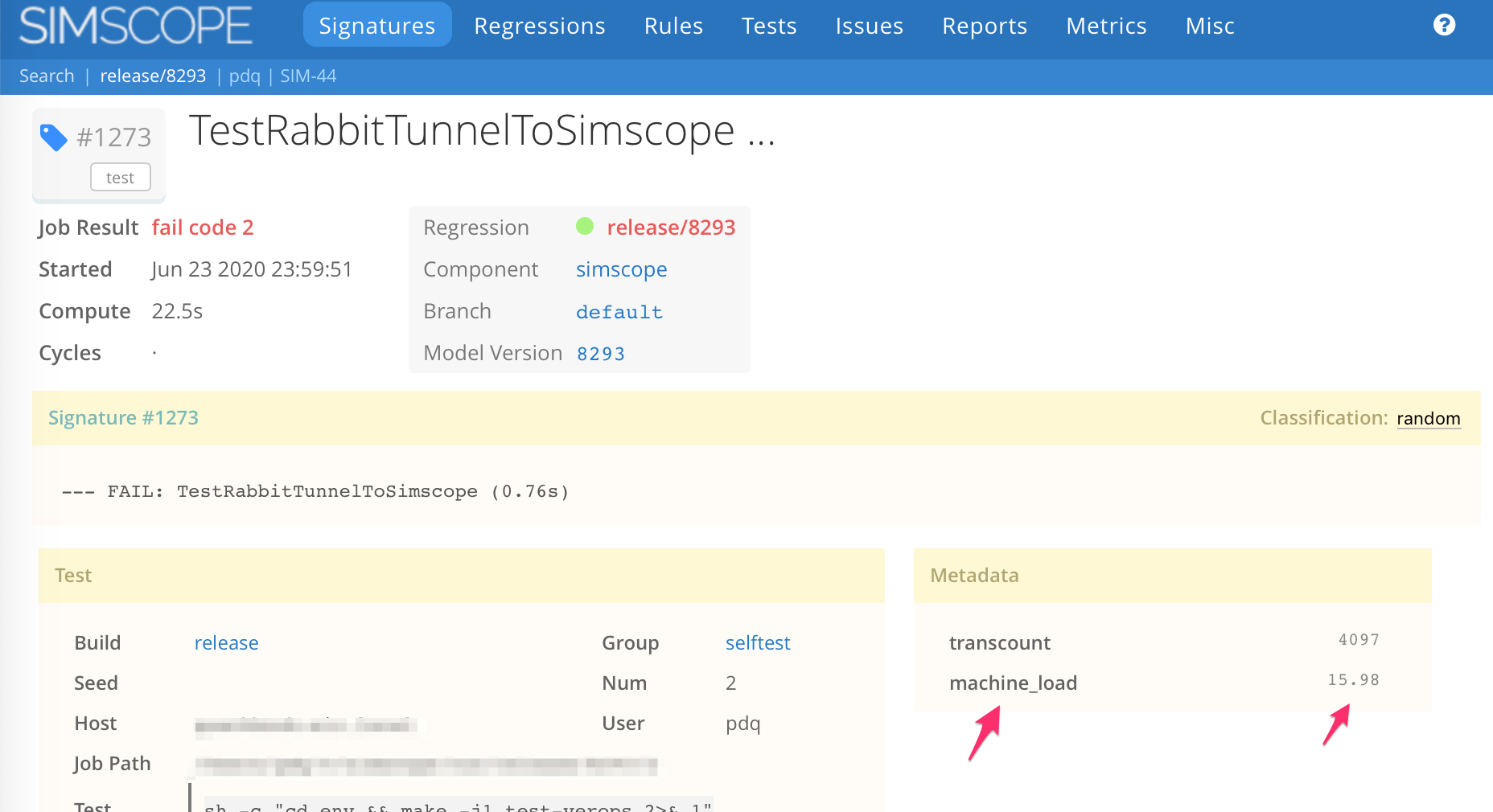1493x812 pixels.
Task: Click the blurred Job Path value
Action: click(x=426, y=765)
